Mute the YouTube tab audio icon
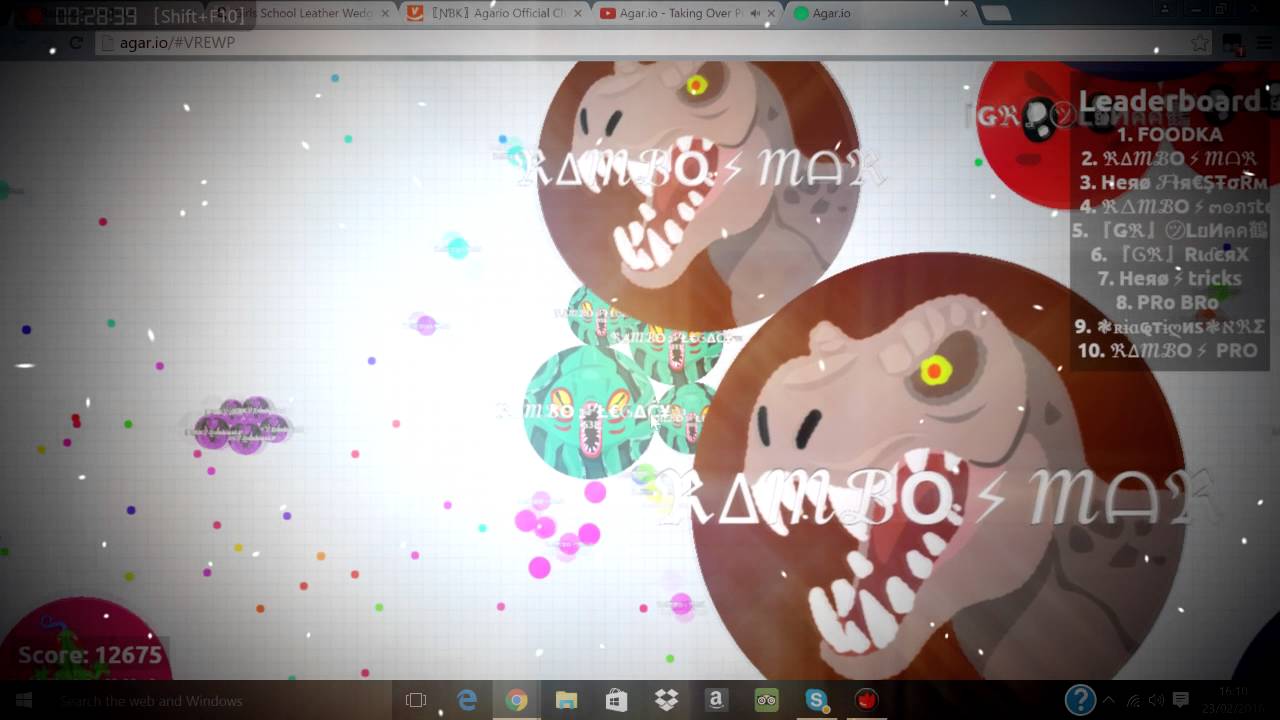 (x=755, y=13)
